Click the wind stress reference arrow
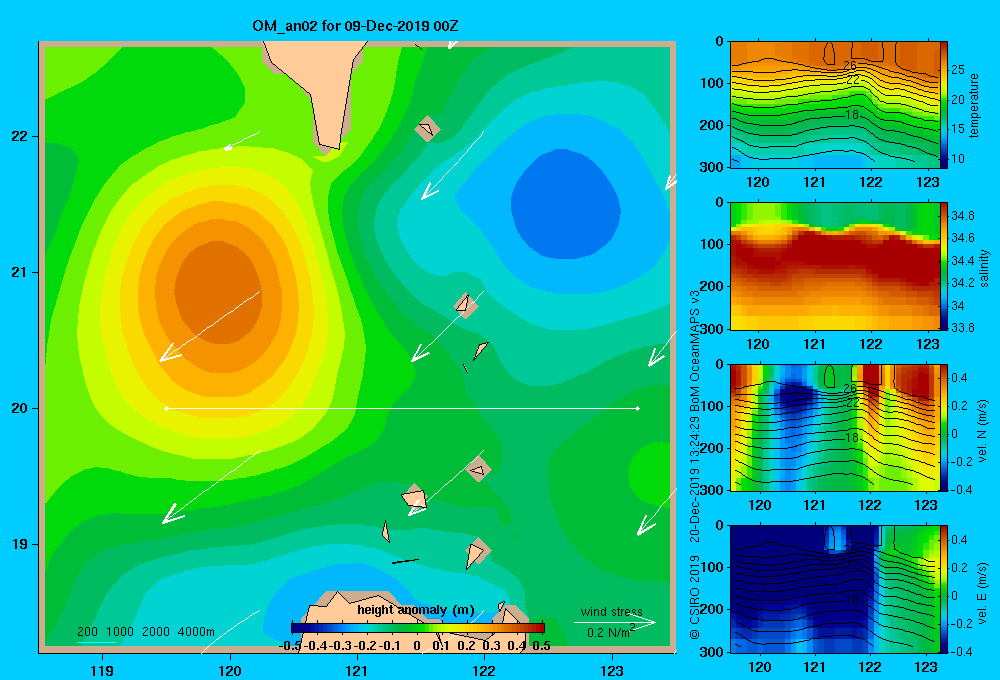Screen dimensions: 1000x680 point(615,623)
